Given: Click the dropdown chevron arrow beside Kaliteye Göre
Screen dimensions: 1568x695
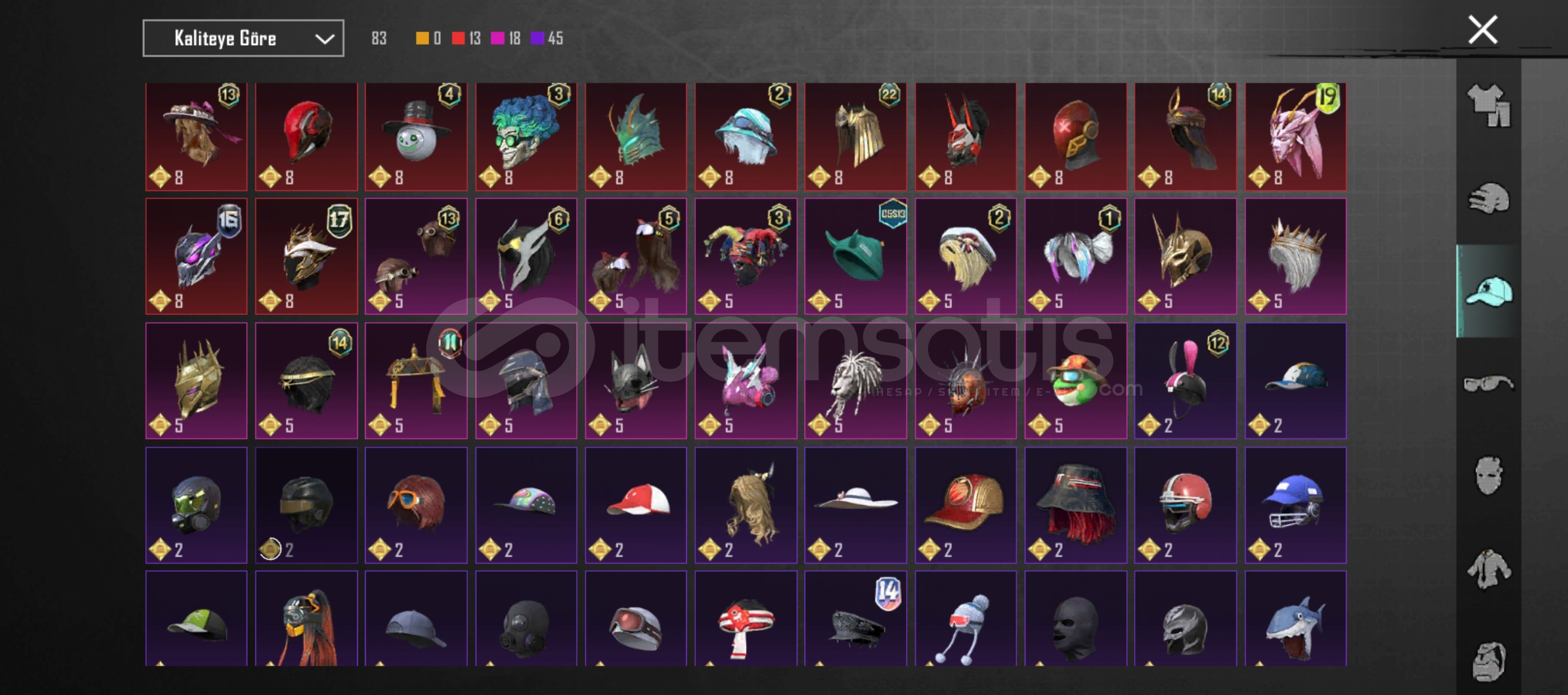Looking at the screenshot, I should click(x=324, y=39).
